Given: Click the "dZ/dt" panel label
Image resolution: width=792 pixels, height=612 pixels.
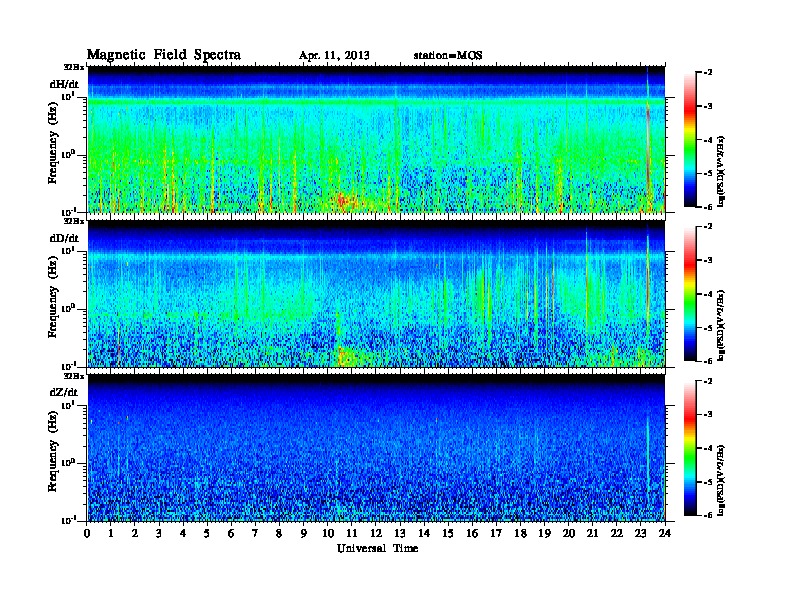Looking at the screenshot, I should (64, 392).
